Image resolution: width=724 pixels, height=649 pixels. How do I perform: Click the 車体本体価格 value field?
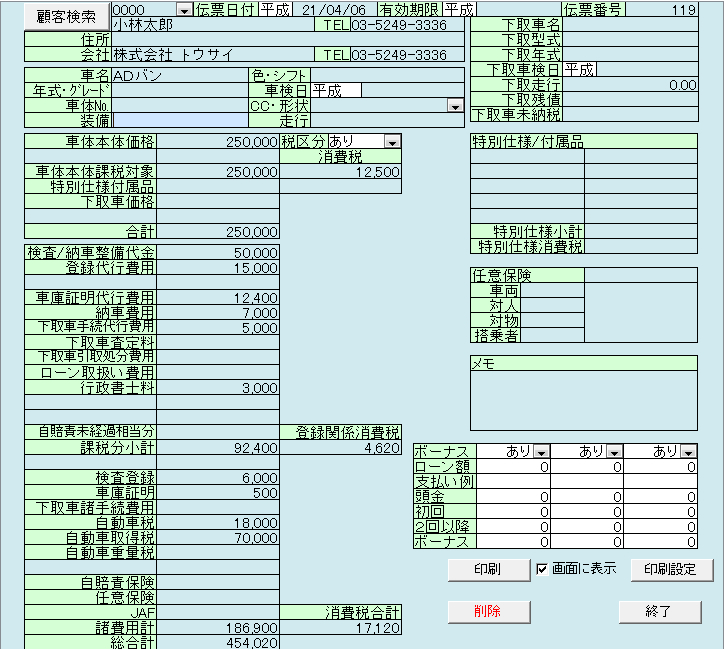(217, 143)
